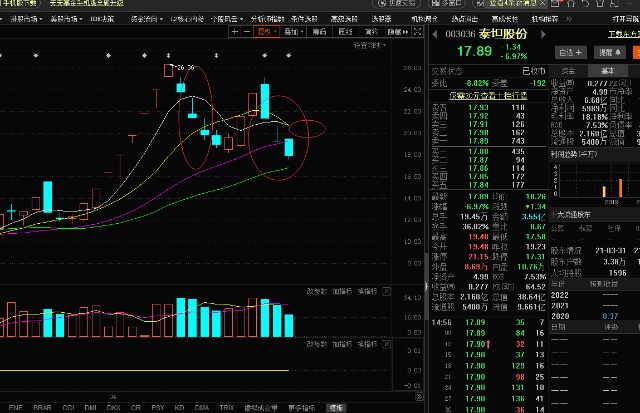Open 选股器 menu item

click(381, 19)
